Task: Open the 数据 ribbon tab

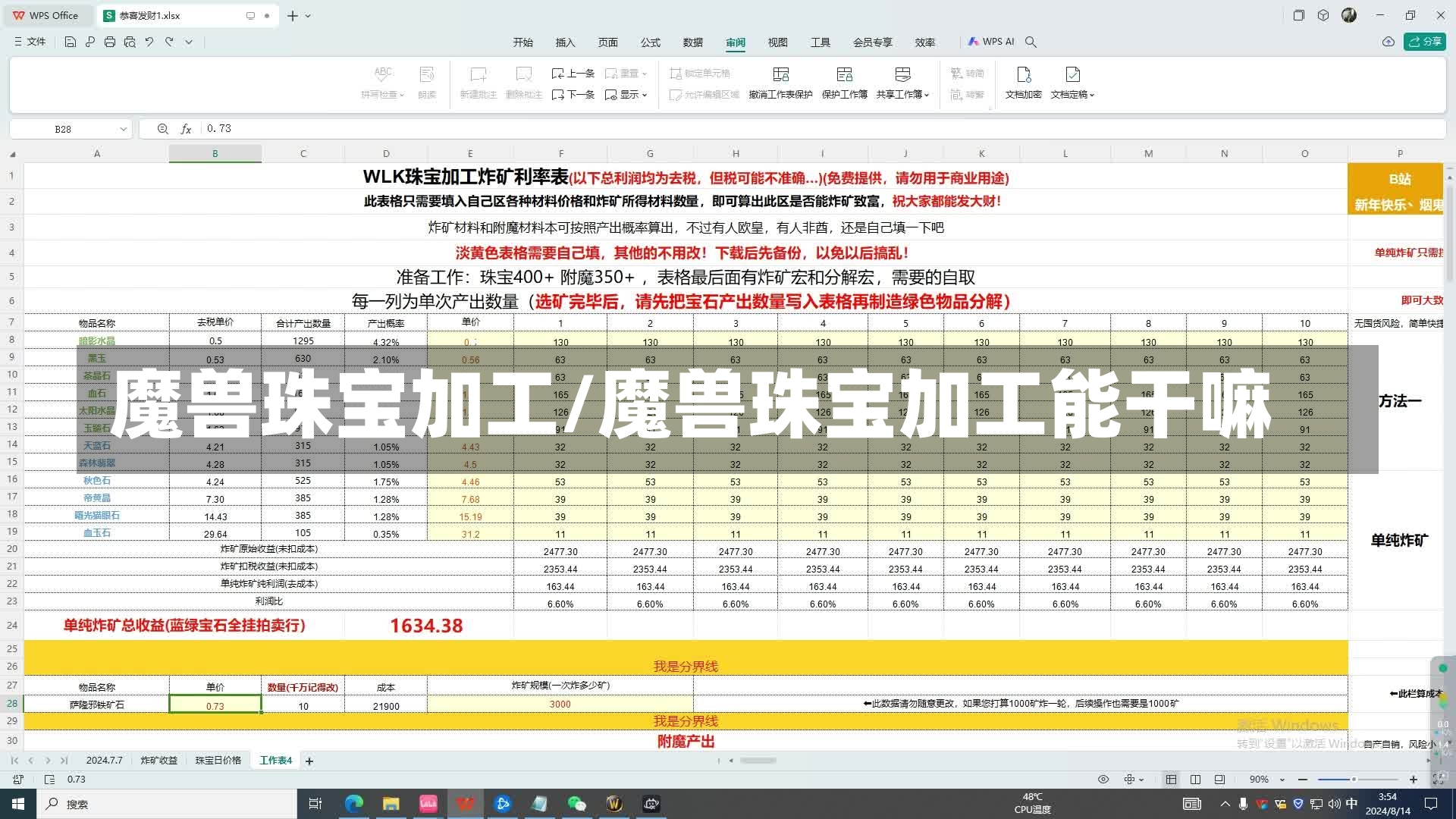Action: coord(692,42)
